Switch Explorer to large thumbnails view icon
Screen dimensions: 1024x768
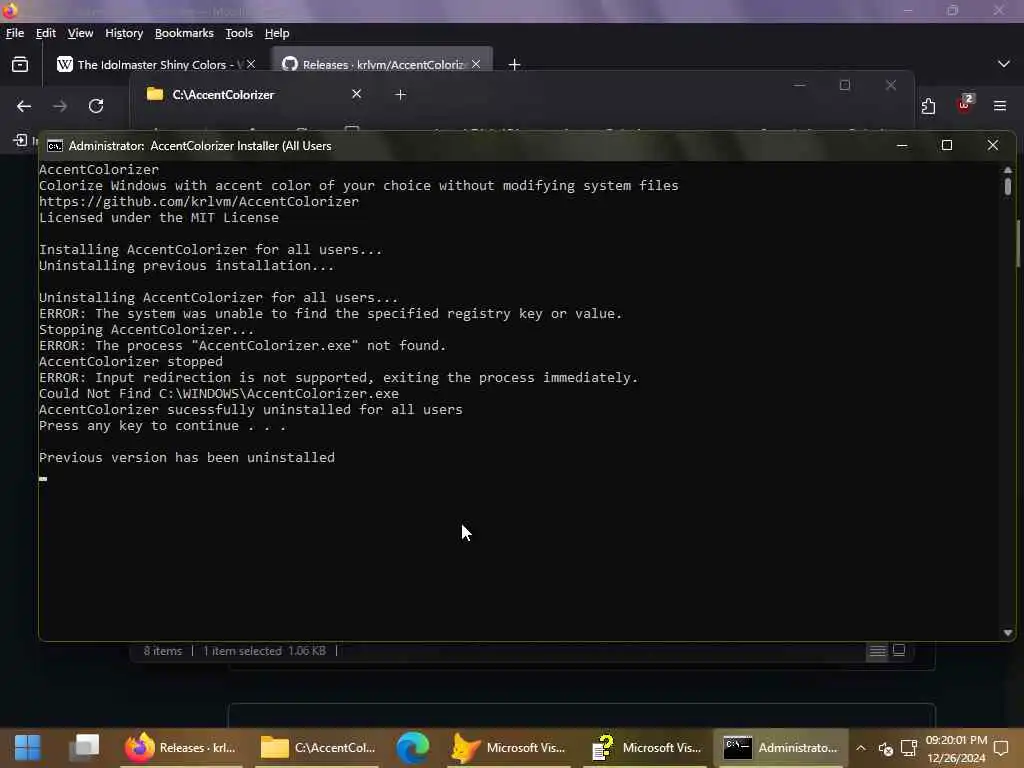(x=899, y=650)
